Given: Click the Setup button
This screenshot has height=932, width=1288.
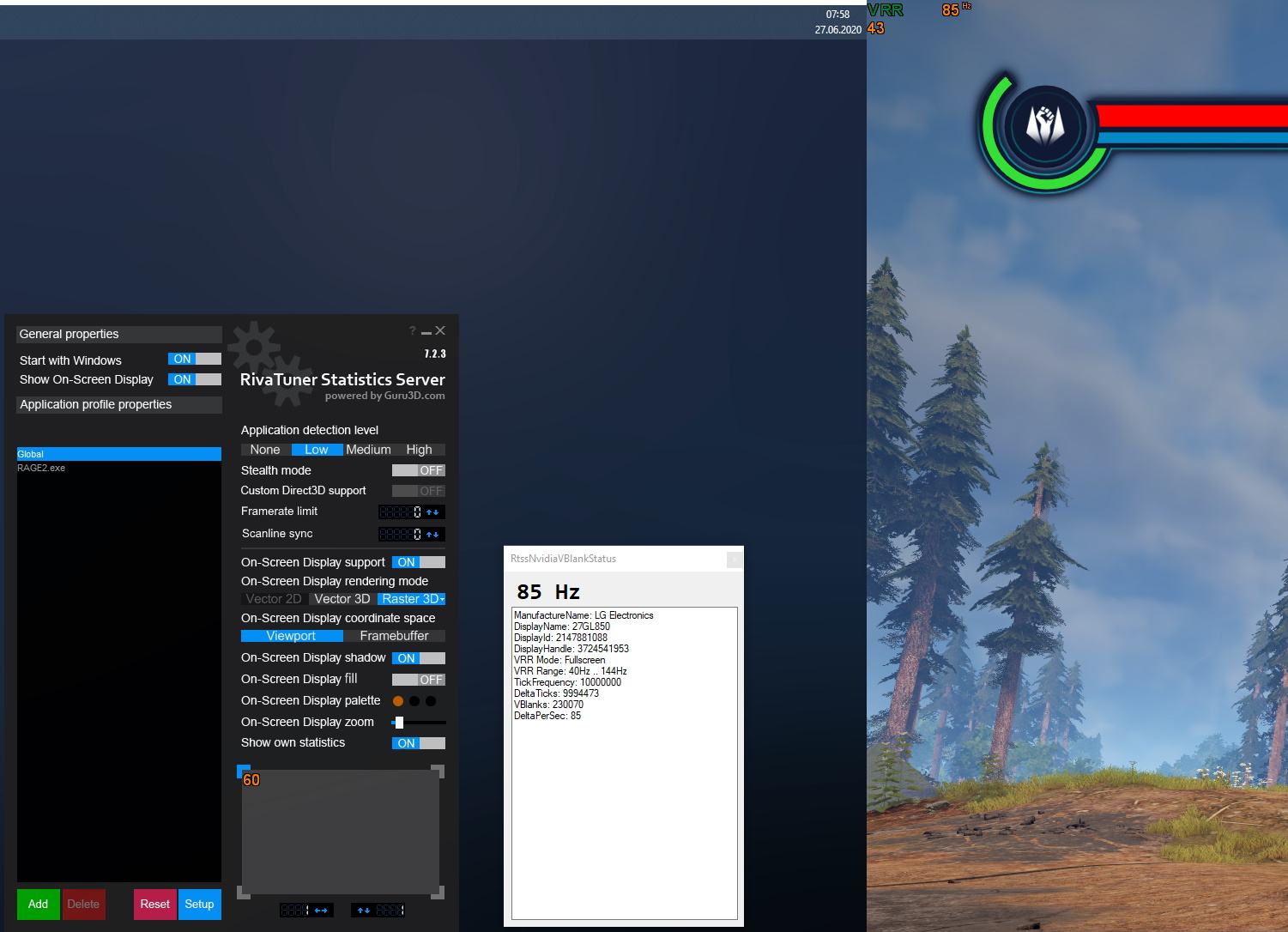Looking at the screenshot, I should point(199,904).
